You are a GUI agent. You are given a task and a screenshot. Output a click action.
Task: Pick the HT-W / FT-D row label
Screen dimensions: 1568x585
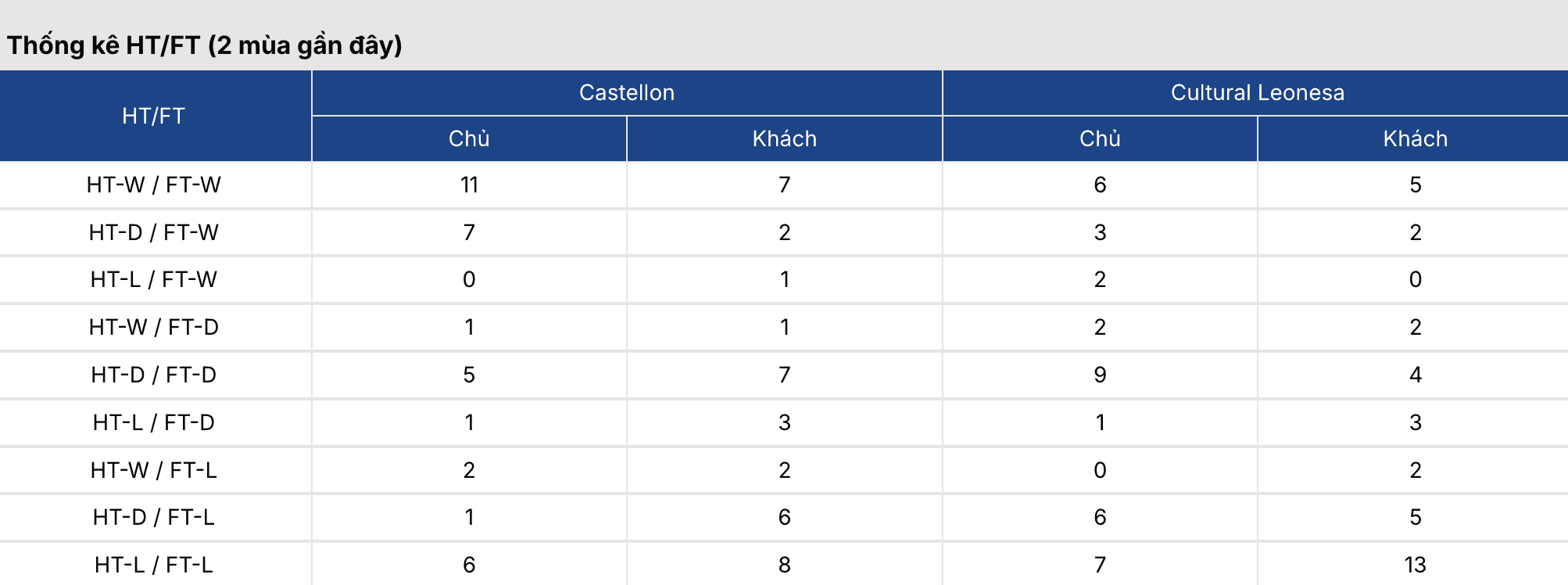[154, 327]
